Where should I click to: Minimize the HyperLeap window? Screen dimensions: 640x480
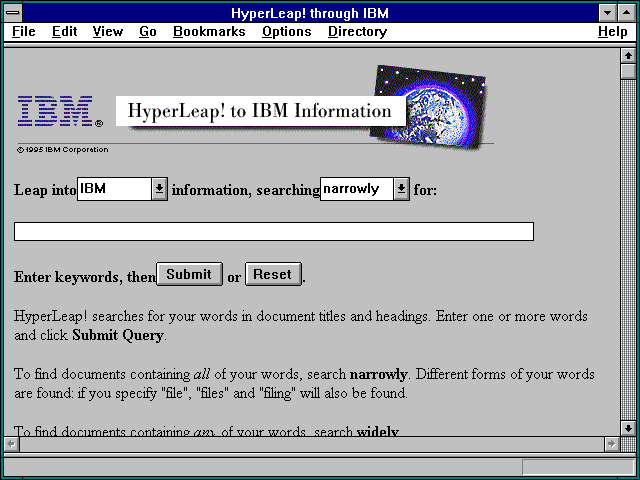[x=607, y=13]
